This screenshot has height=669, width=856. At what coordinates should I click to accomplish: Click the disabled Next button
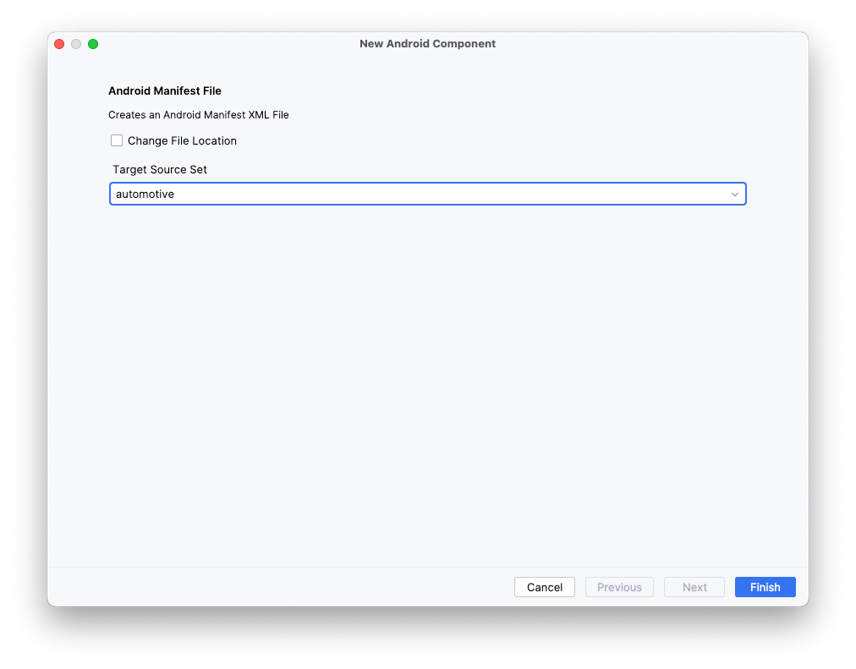coord(694,587)
